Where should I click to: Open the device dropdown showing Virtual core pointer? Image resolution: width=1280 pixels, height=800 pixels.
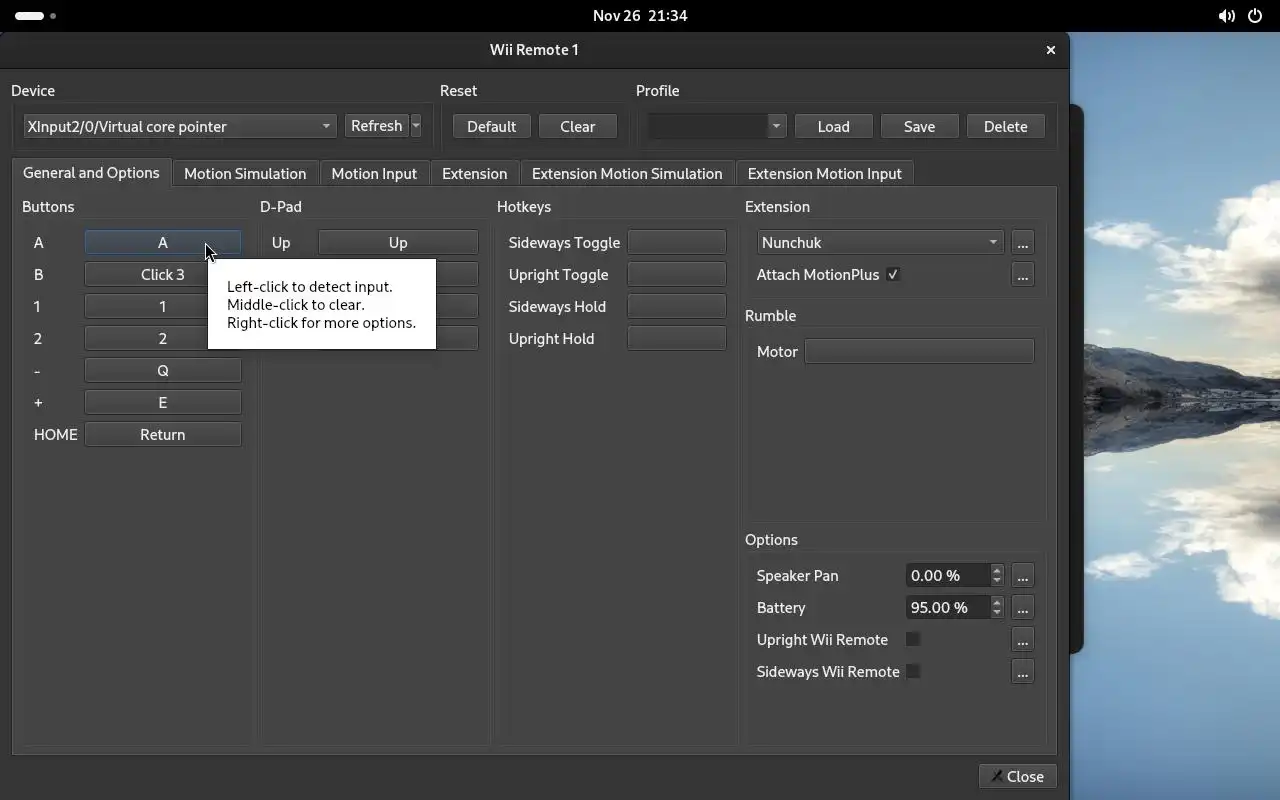point(179,126)
